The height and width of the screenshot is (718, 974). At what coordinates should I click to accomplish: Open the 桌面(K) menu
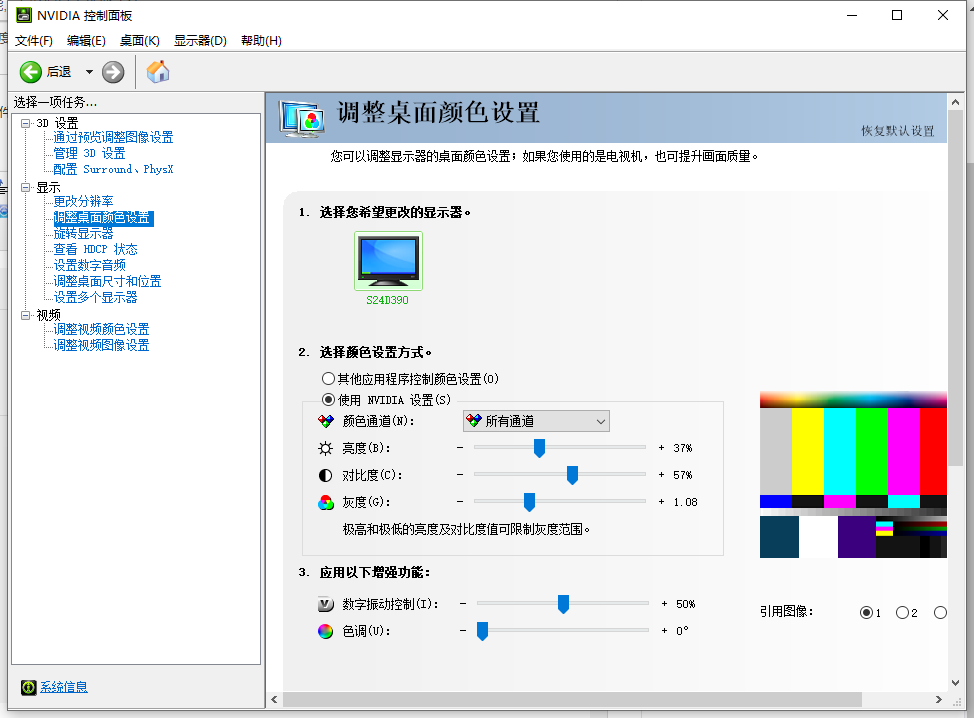139,40
